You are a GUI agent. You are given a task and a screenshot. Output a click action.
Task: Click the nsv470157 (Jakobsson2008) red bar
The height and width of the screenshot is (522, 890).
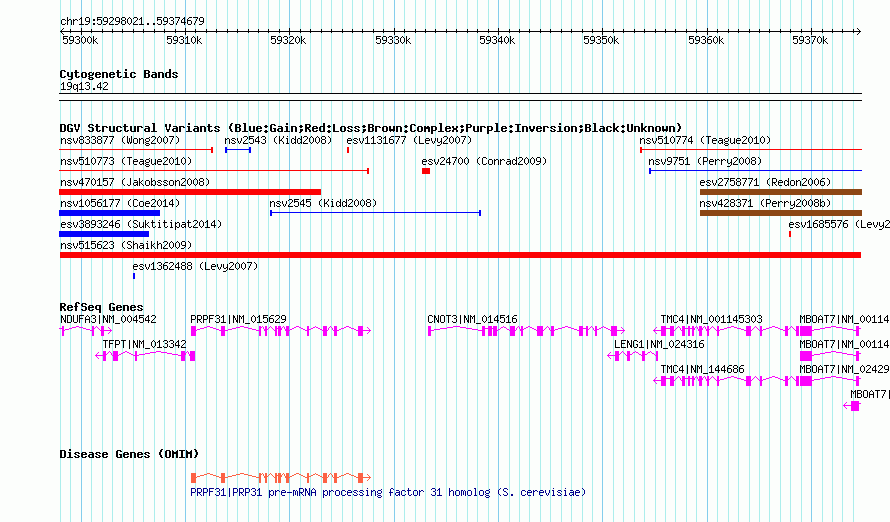[190, 192]
